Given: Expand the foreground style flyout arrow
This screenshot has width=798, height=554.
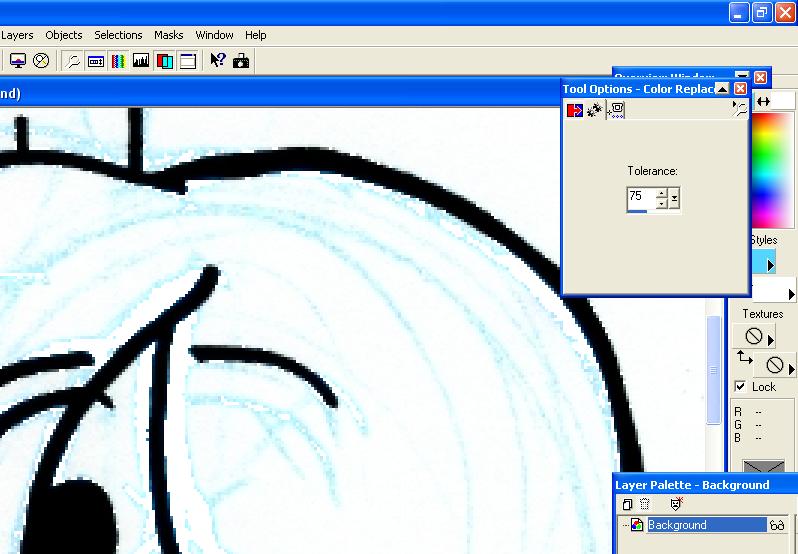Looking at the screenshot, I should tap(771, 265).
